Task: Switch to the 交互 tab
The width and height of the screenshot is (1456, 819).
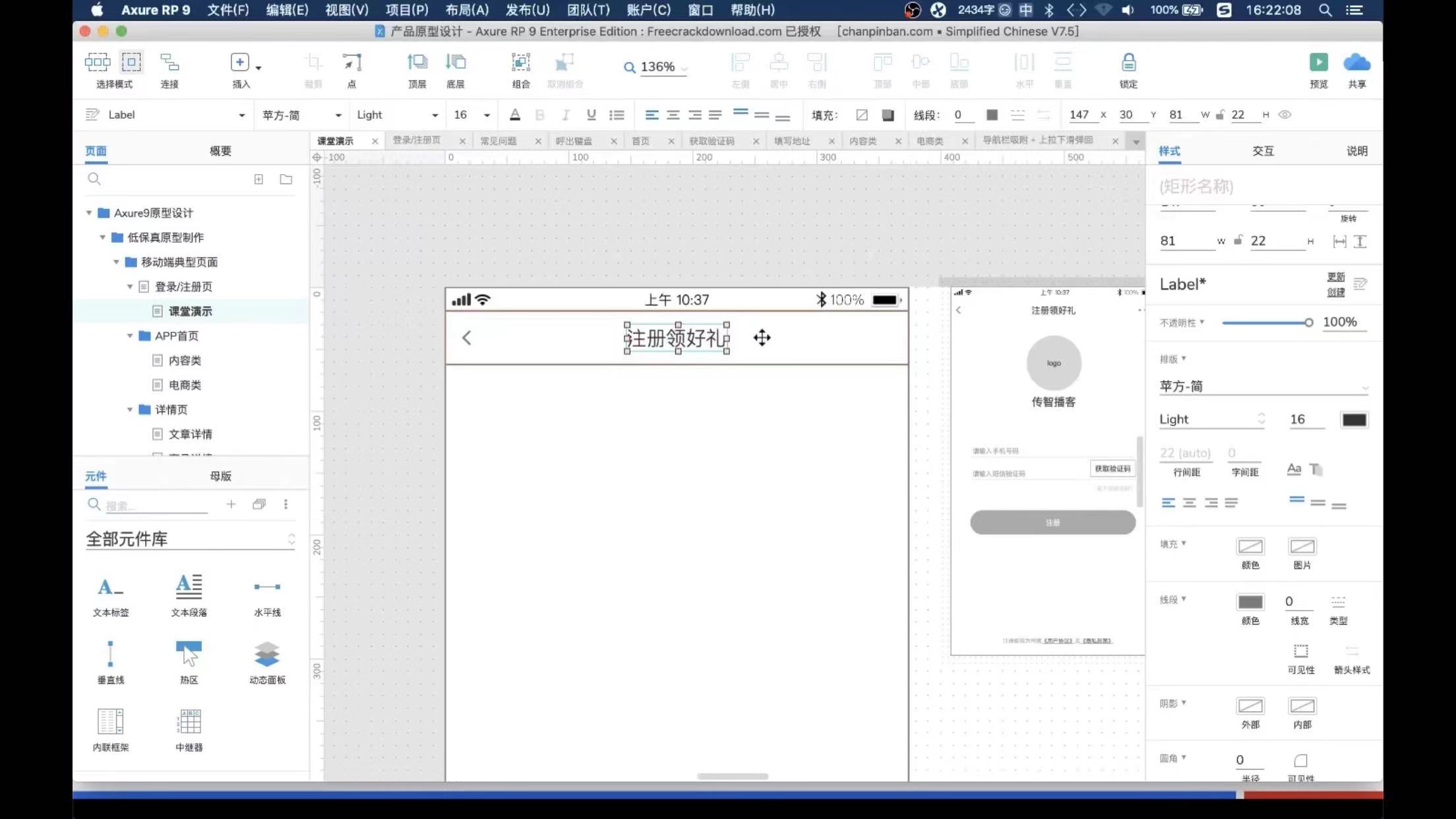Action: pos(1263,151)
